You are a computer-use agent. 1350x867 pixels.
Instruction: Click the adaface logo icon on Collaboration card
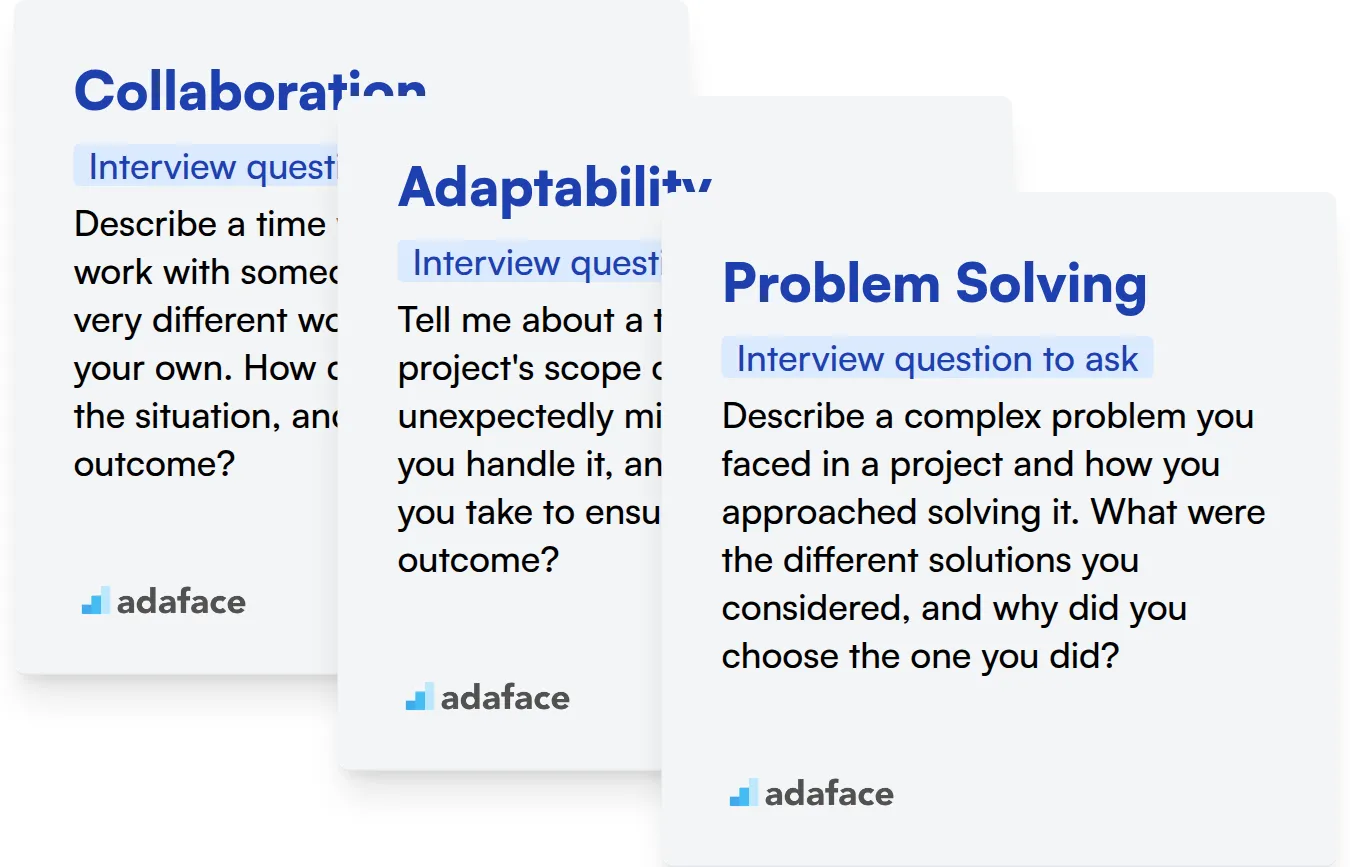point(95,601)
